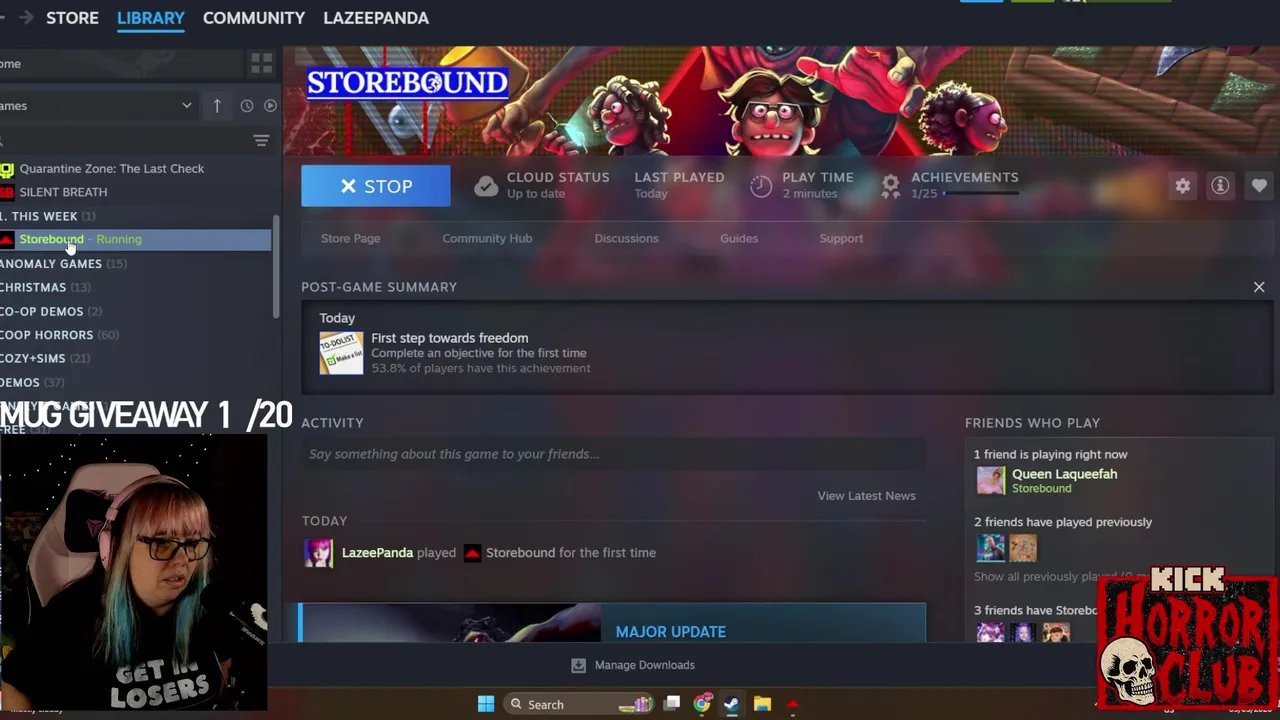Click the Queen Laqueefah friend avatar
The image size is (1280, 720).
click(x=990, y=481)
